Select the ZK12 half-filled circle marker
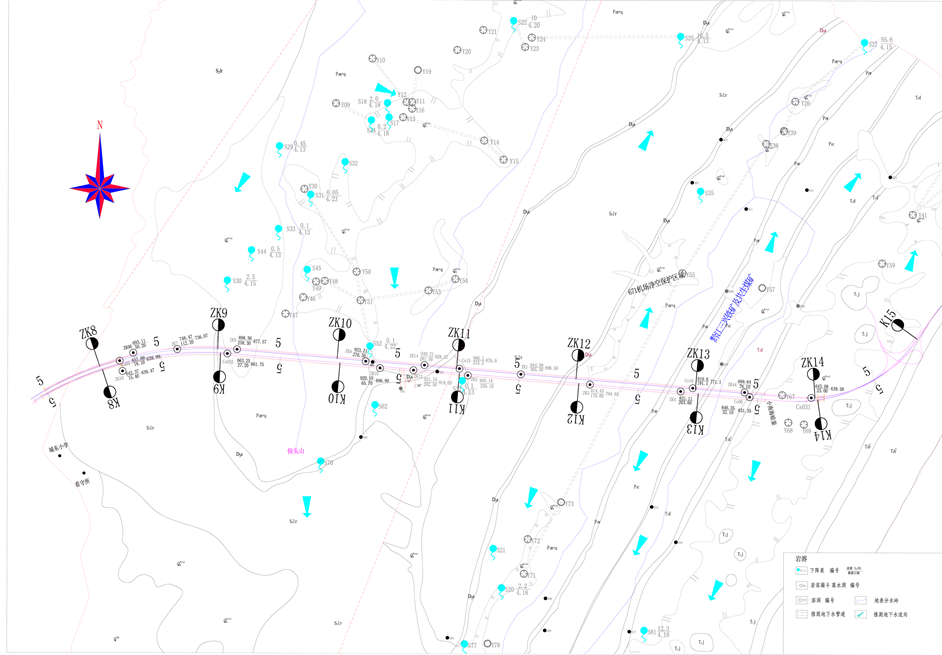942x655 pixels. 578,354
